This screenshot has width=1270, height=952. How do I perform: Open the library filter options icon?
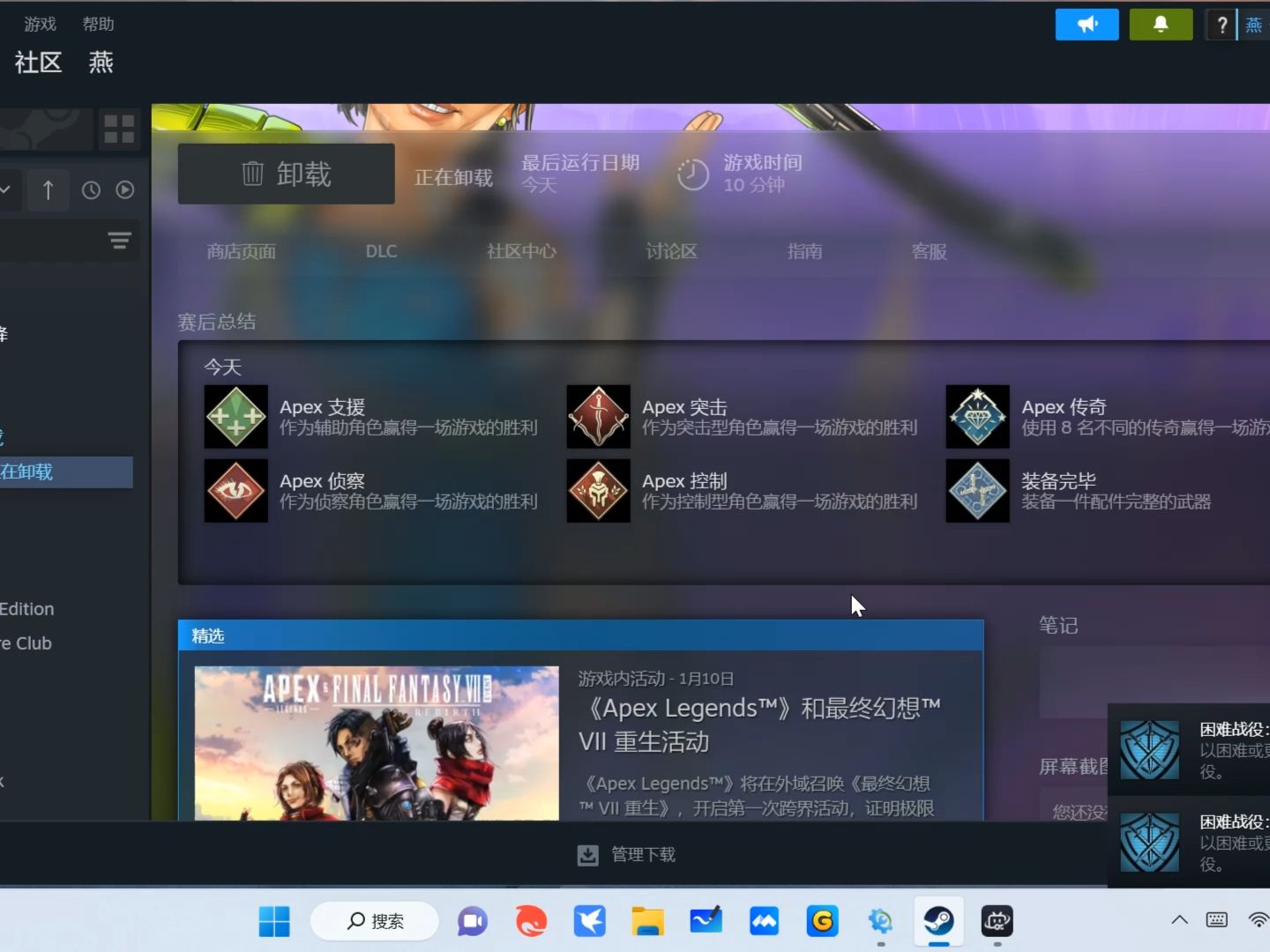click(119, 240)
